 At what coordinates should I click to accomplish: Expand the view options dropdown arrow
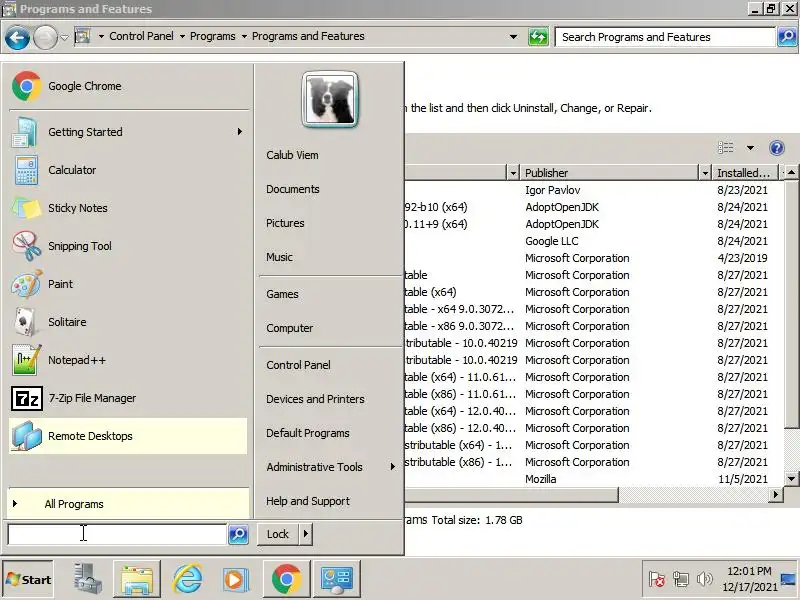point(750,148)
